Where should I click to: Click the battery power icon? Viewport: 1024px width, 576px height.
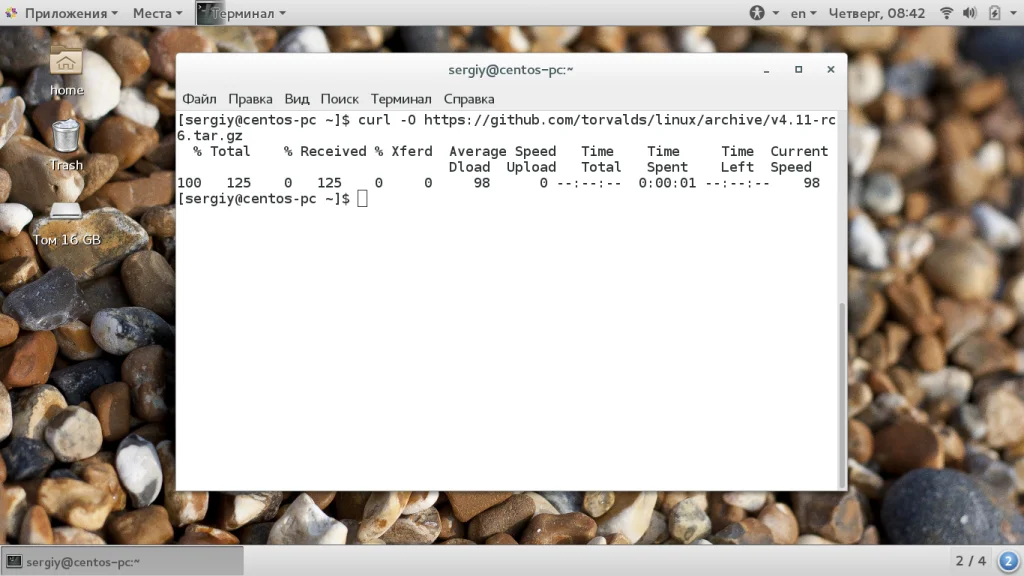(995, 13)
